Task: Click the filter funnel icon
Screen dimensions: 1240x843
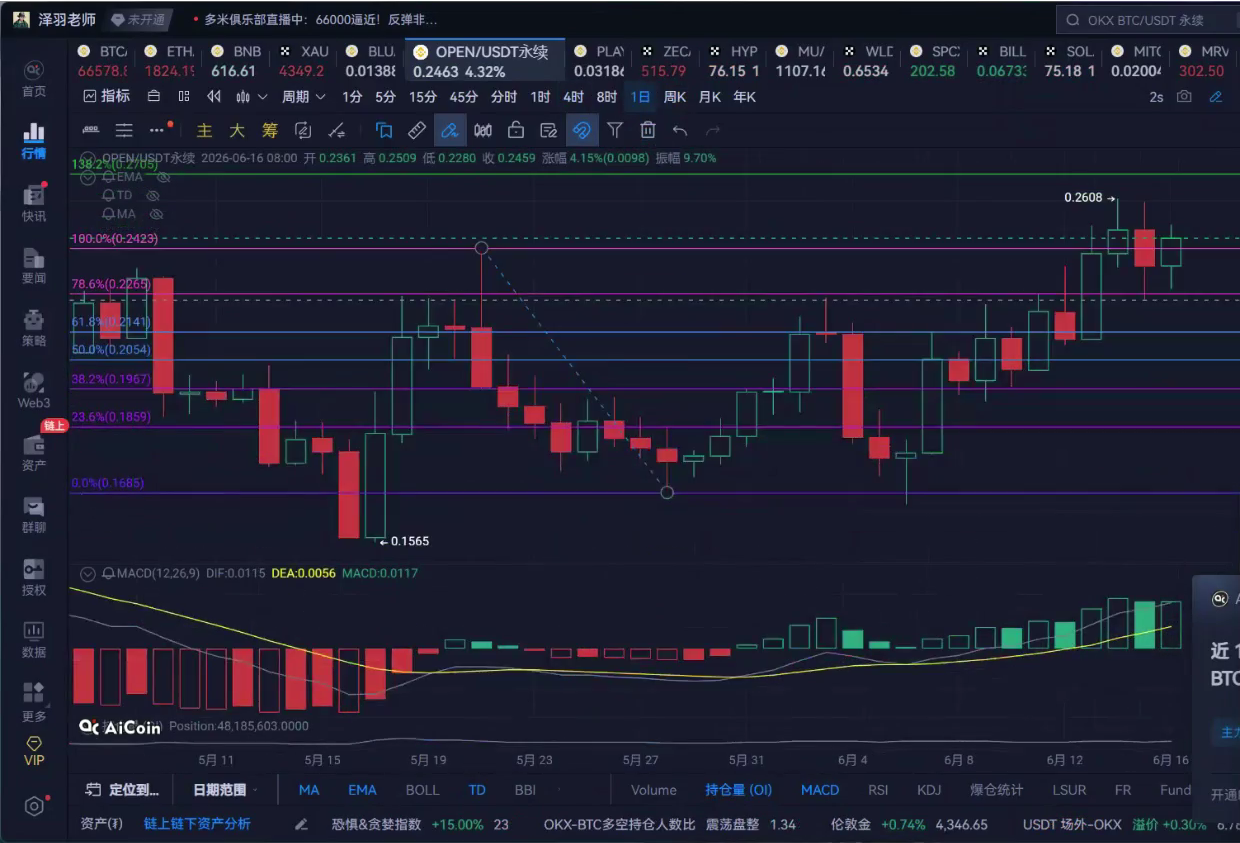Action: pos(615,130)
